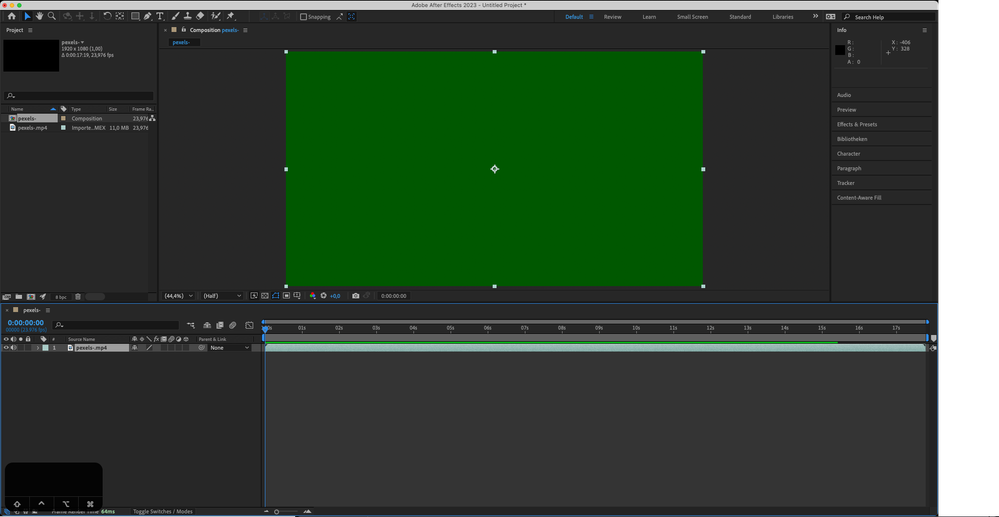This screenshot has height=517, width=999.
Task: Open the Parent & Link None dropdown
Action: (x=230, y=348)
